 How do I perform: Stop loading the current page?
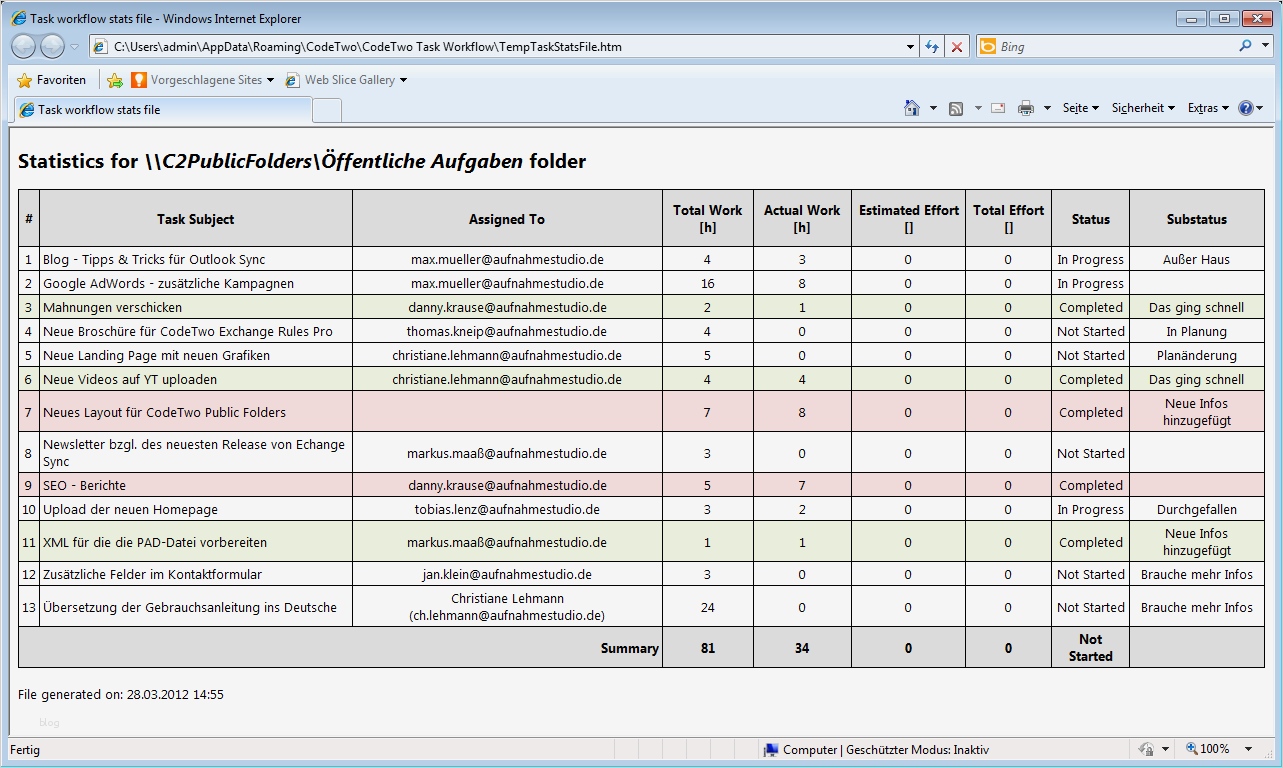click(x=957, y=46)
